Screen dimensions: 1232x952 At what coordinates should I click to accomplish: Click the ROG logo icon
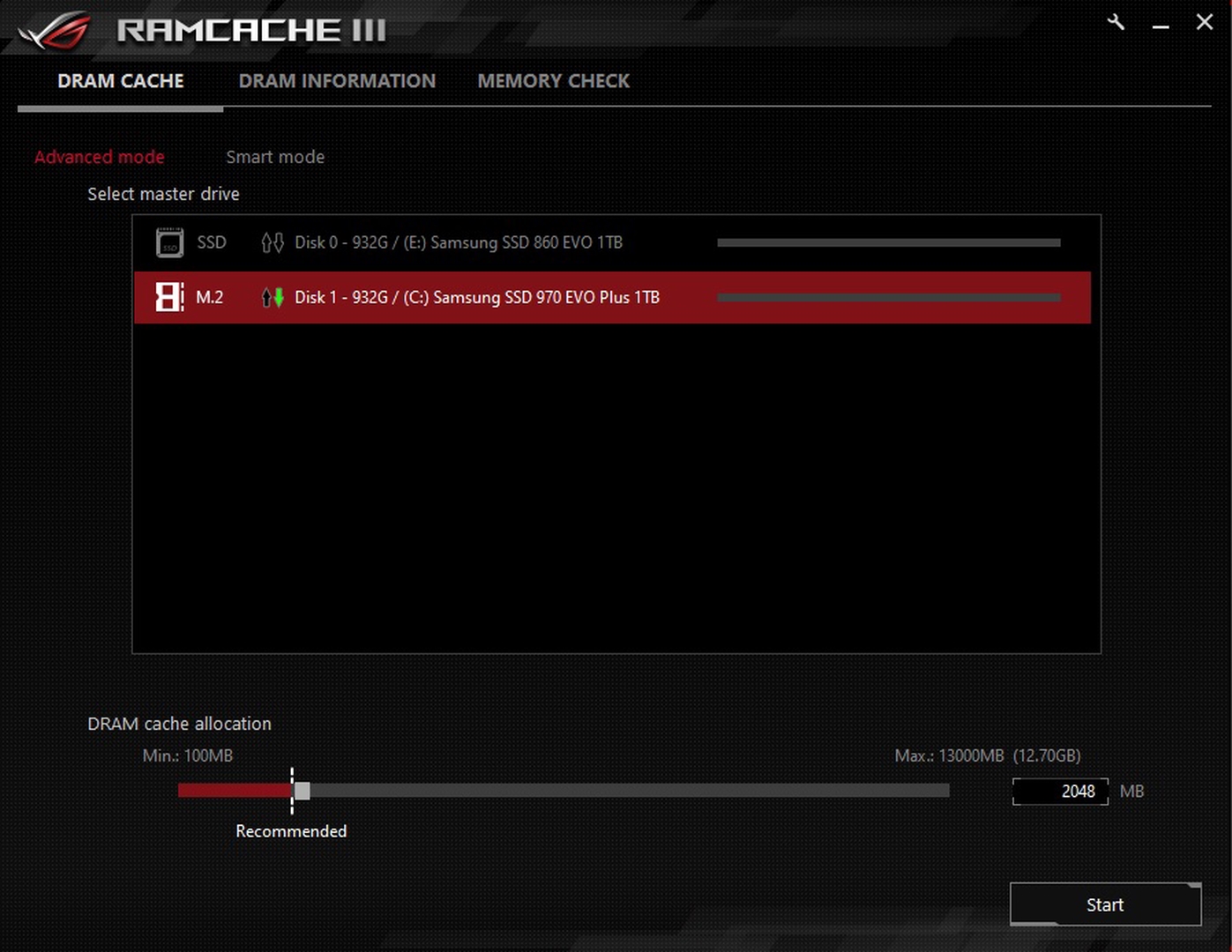56,31
